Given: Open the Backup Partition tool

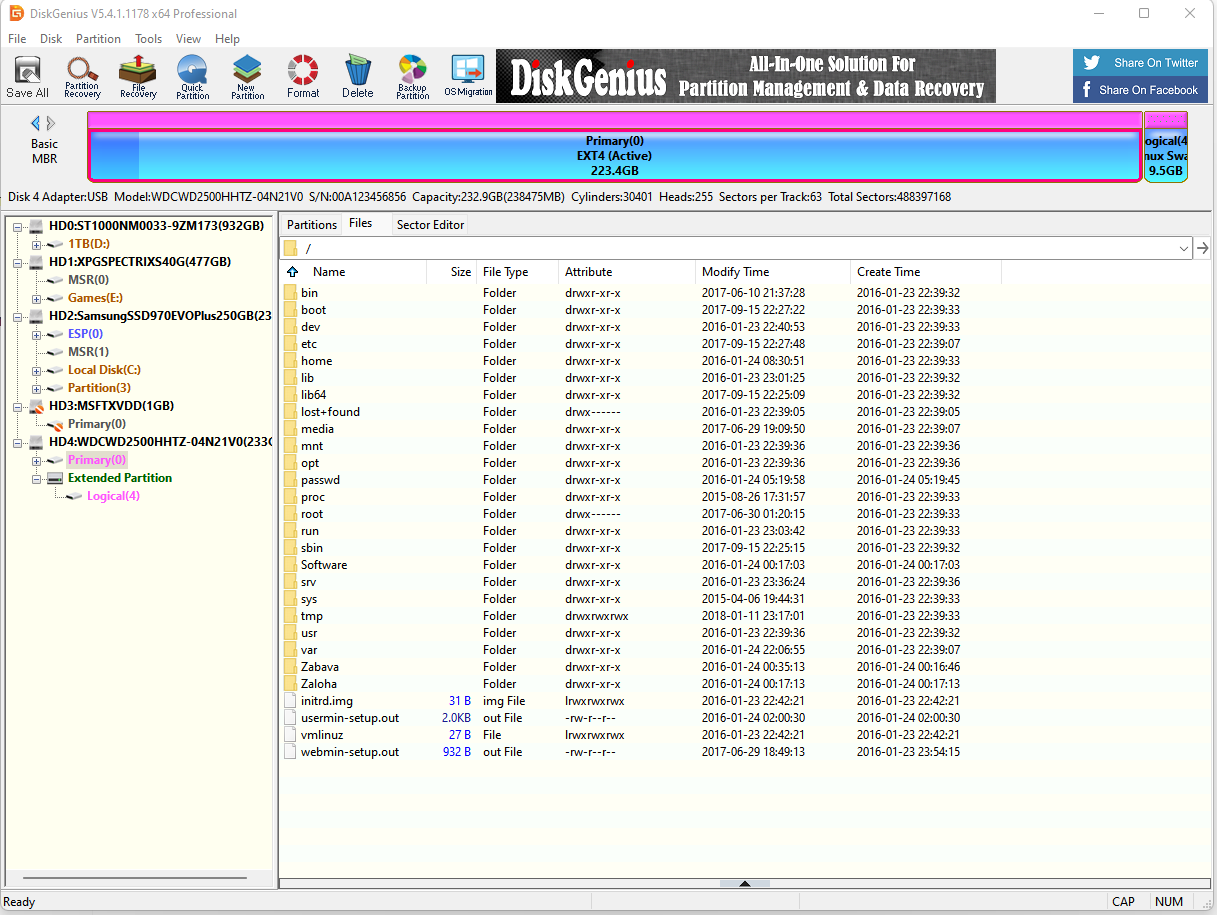Looking at the screenshot, I should point(412,76).
